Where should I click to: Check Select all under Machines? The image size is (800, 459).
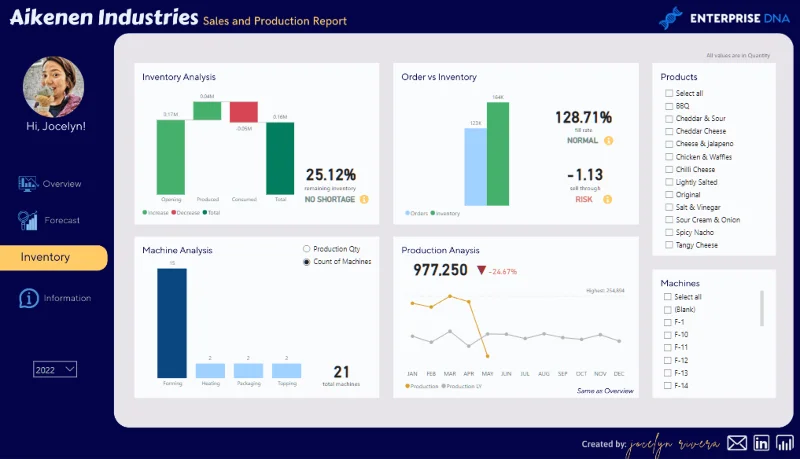click(667, 297)
